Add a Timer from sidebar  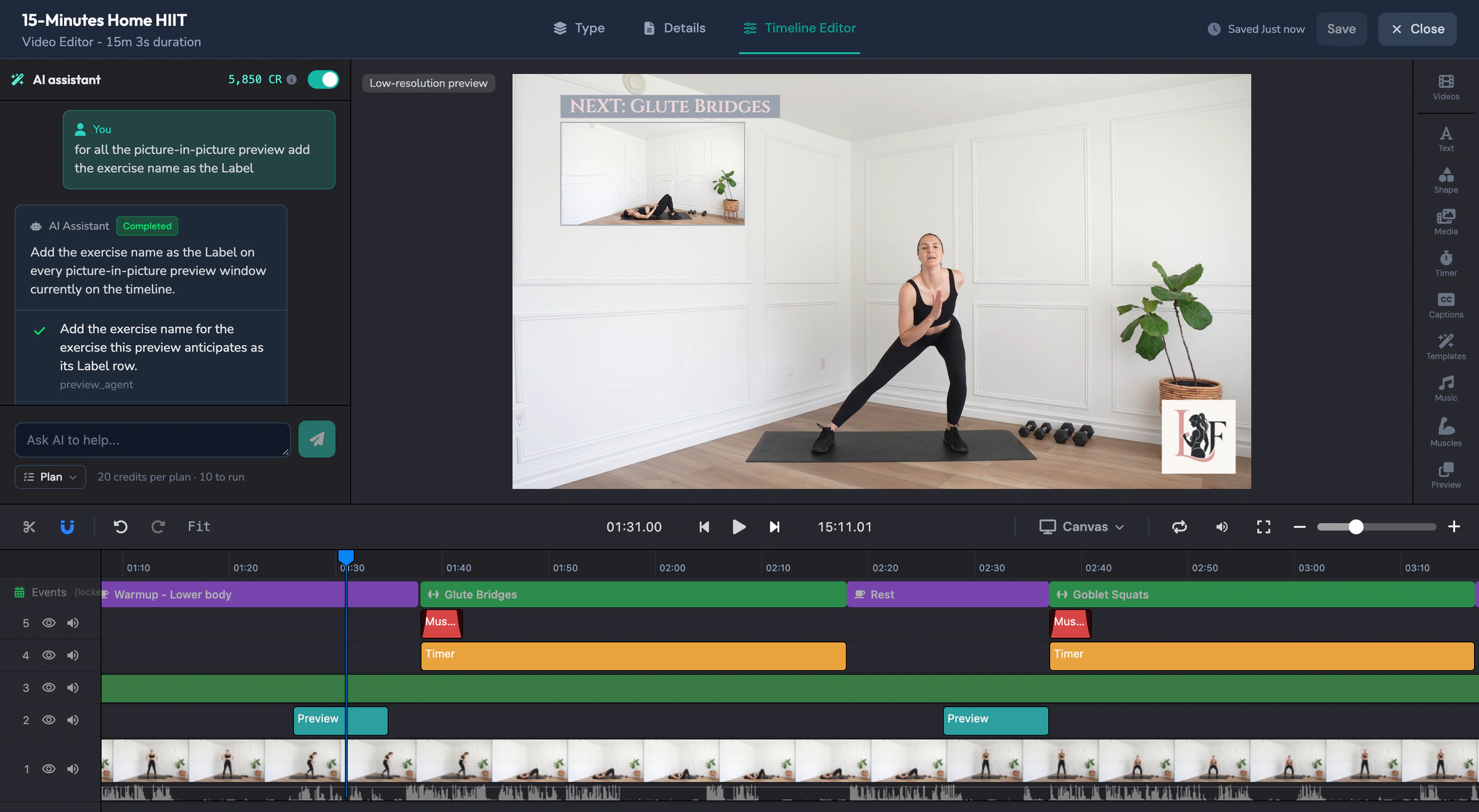[x=1445, y=264]
